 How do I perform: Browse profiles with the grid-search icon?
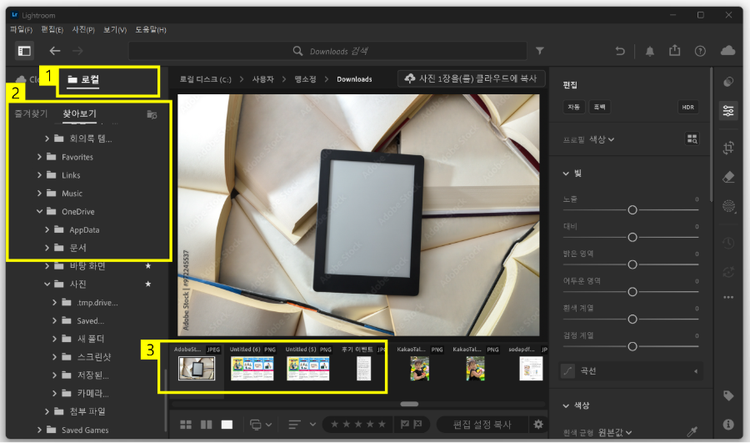(692, 139)
